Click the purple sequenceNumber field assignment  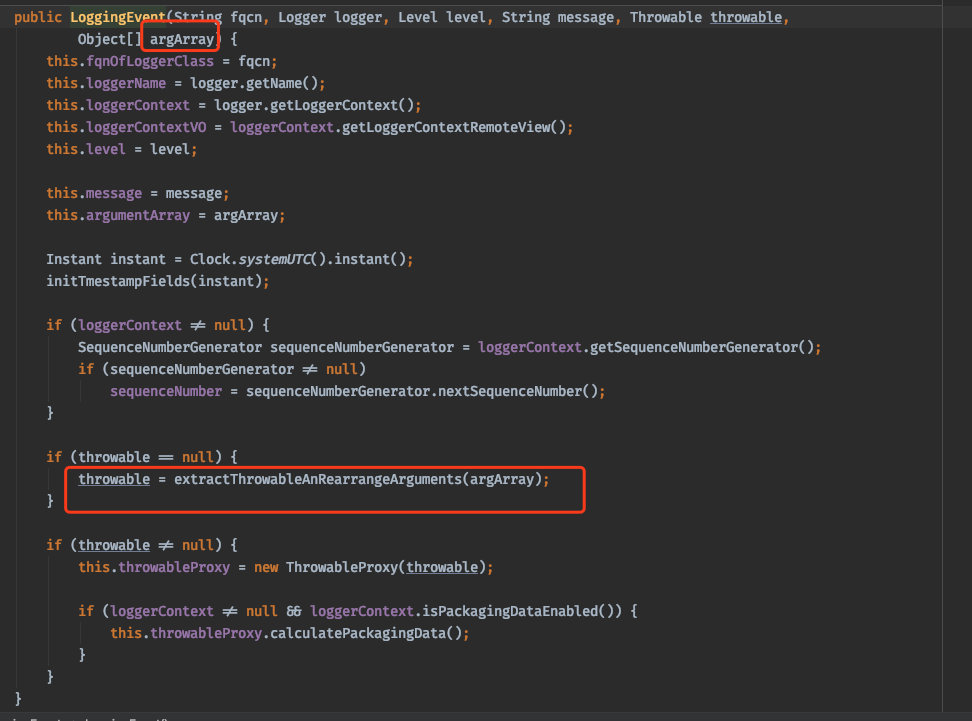(166, 391)
